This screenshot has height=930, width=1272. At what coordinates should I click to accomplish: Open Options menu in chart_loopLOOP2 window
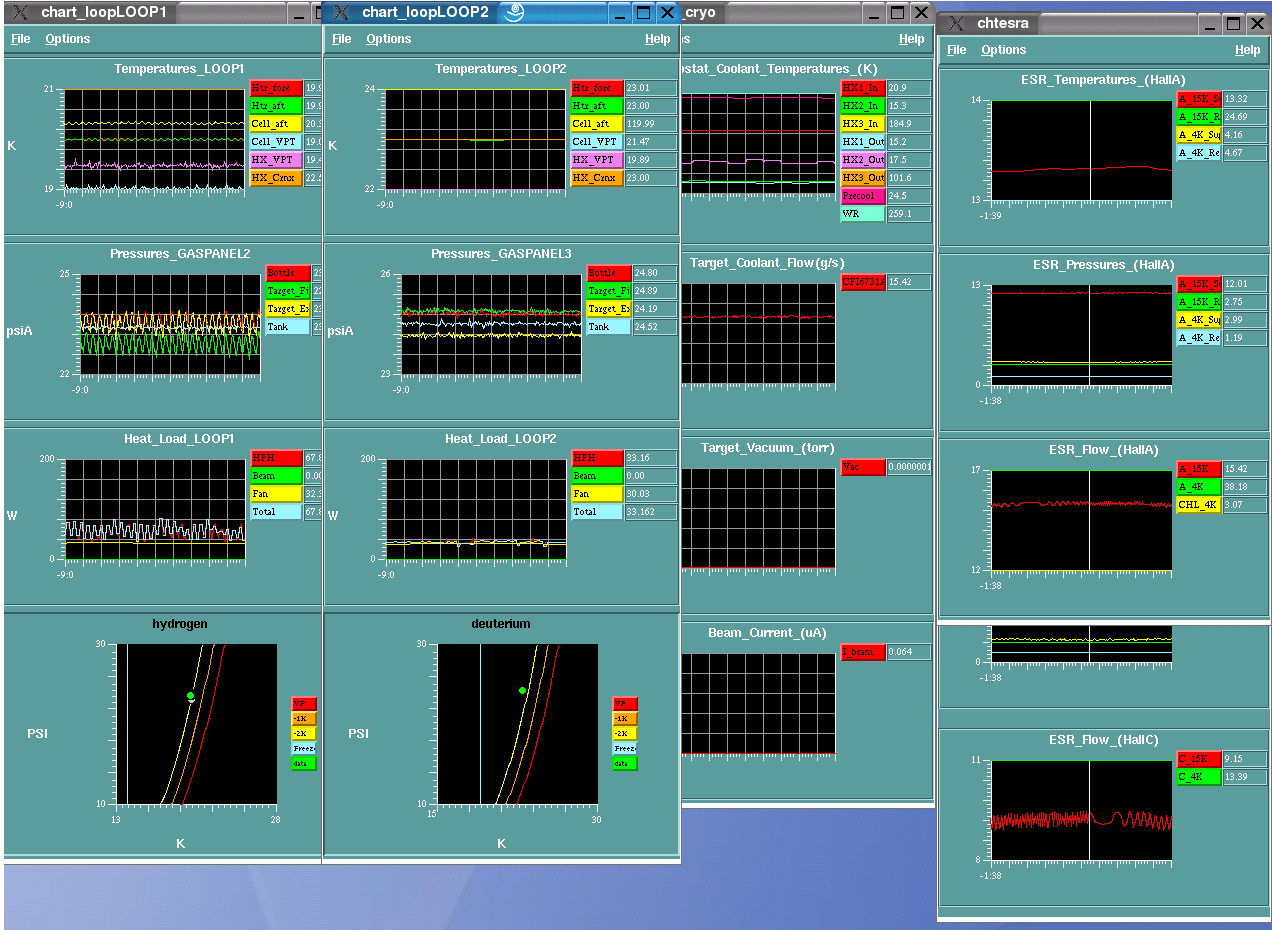(389, 39)
